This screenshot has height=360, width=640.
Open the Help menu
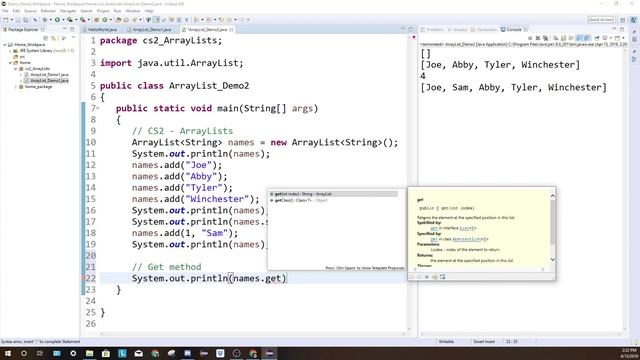pos(149,11)
